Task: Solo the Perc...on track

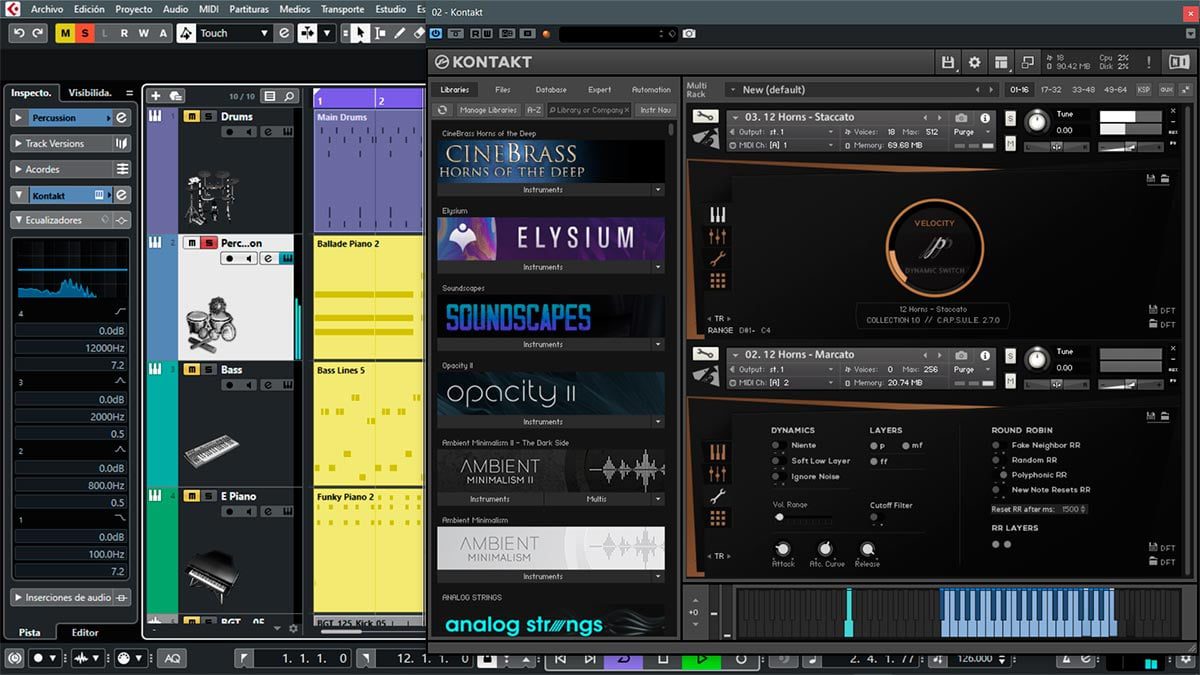Action: pyautogui.click(x=208, y=243)
